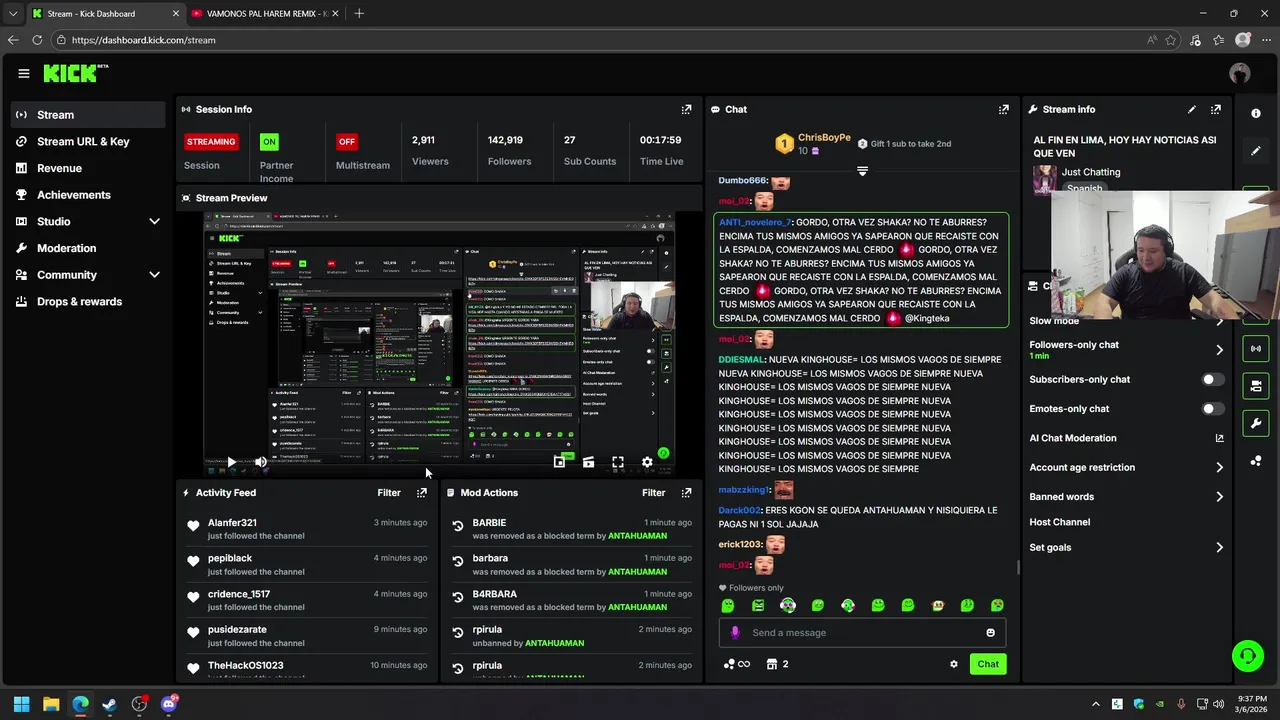1280x720 pixels.
Task: Go to Stream in sidebar
Action: (x=88, y=115)
